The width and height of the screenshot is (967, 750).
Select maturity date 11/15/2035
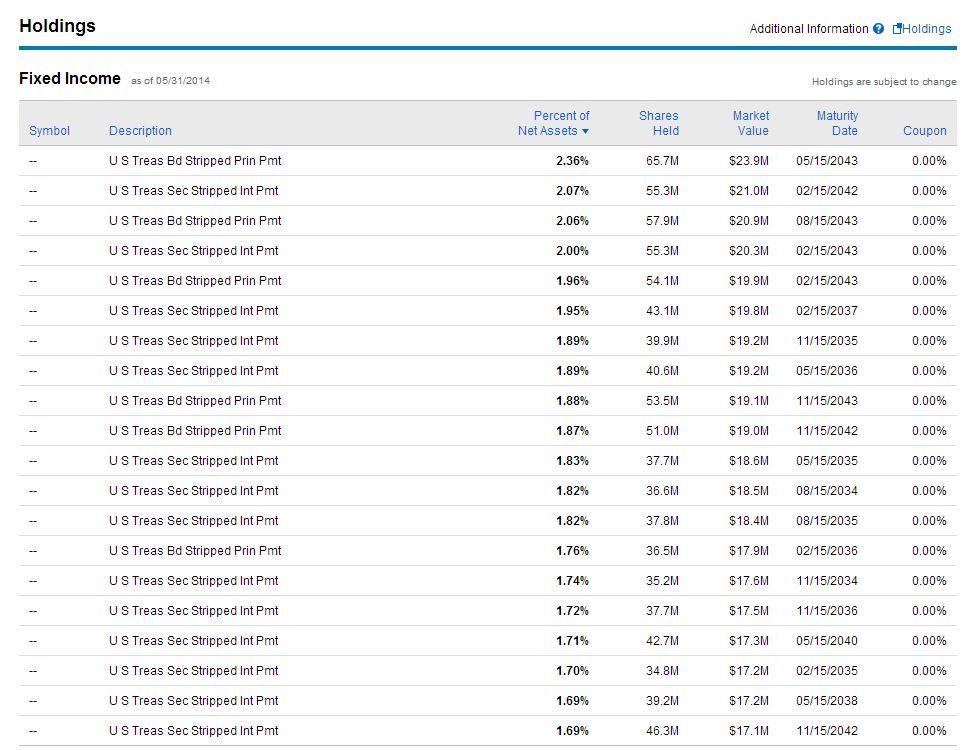(826, 341)
